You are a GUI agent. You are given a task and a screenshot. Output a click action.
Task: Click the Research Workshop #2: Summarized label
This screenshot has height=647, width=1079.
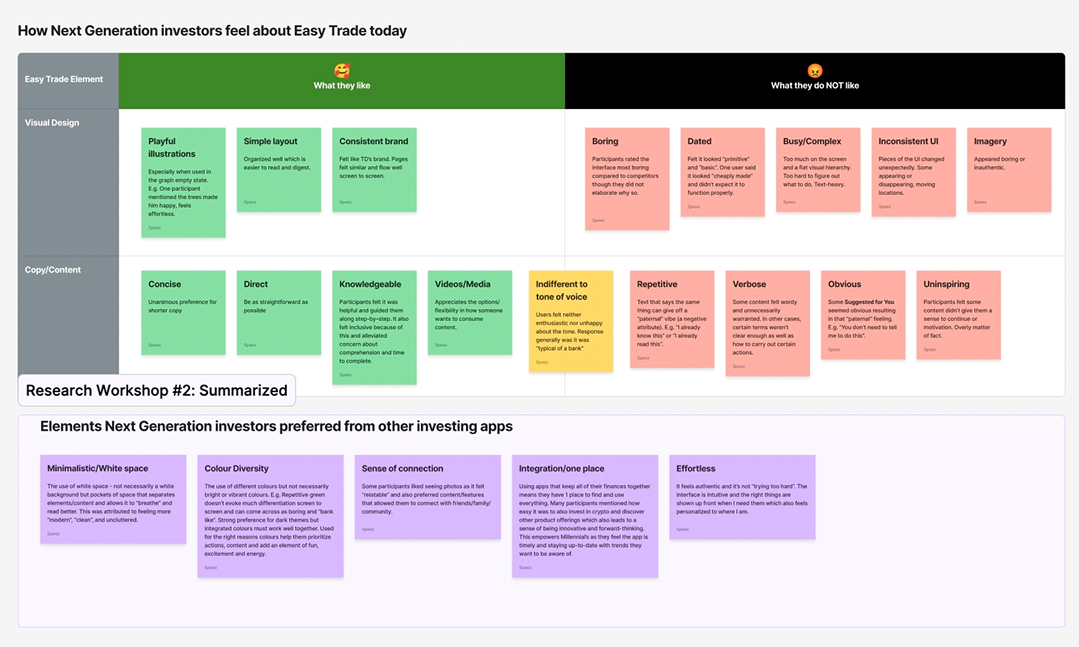tap(157, 390)
